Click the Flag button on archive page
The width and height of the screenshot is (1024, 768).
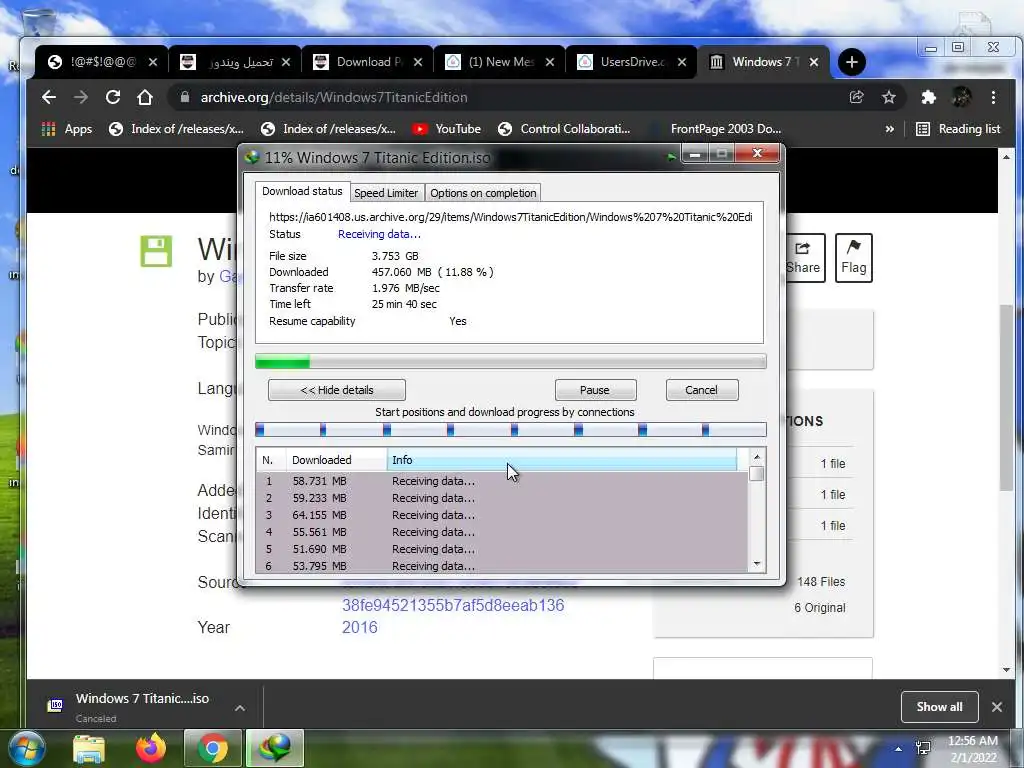click(854, 258)
